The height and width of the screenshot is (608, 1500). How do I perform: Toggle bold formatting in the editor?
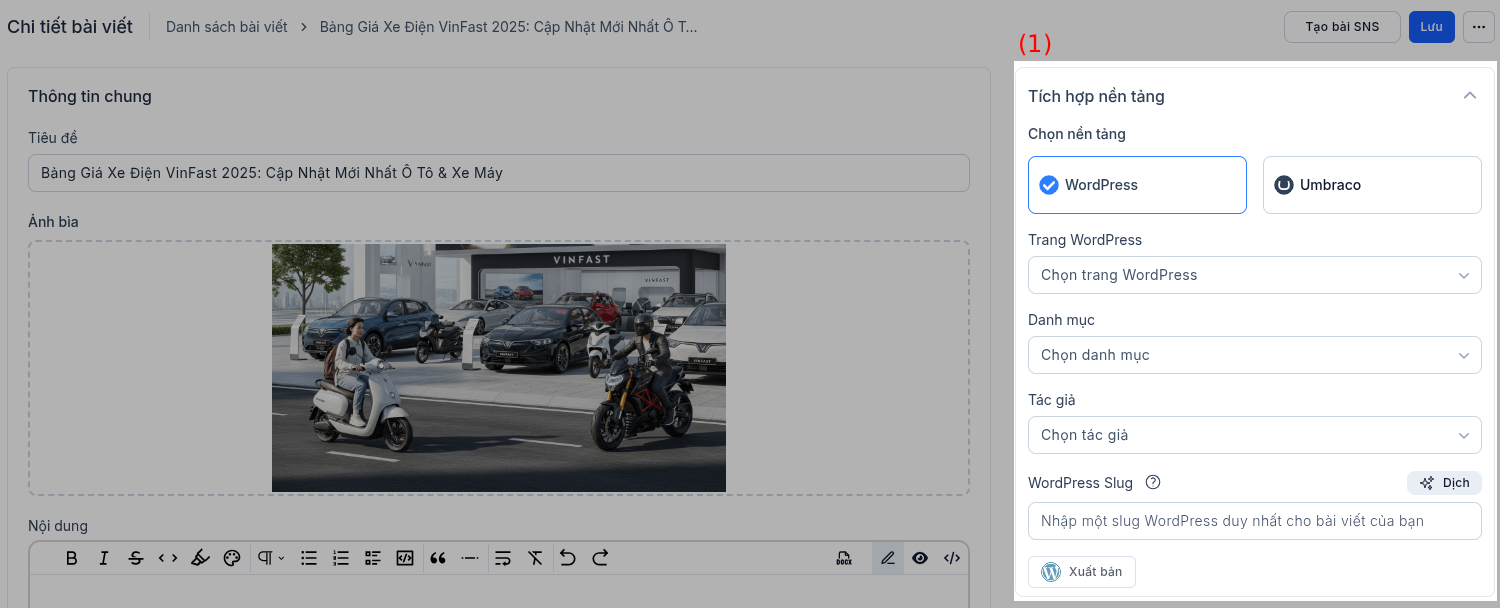72,558
